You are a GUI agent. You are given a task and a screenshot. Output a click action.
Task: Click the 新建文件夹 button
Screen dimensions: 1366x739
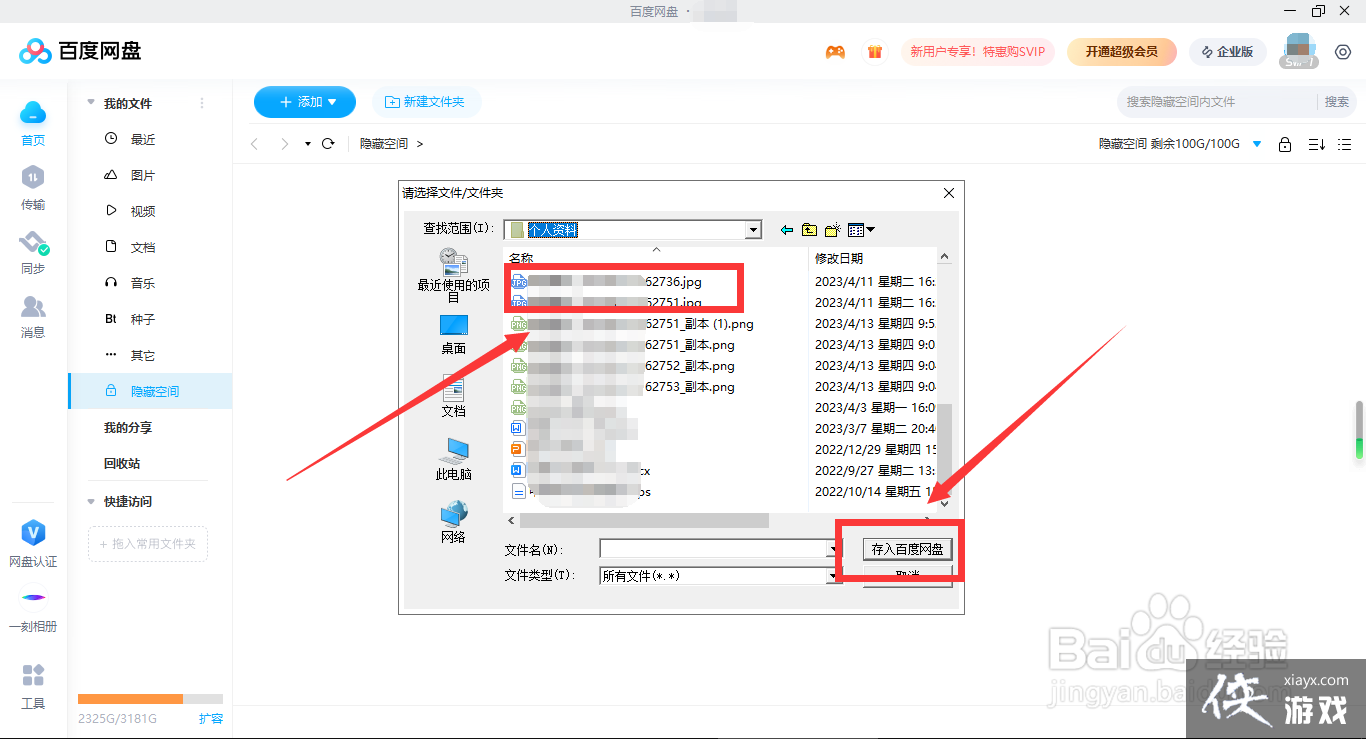(426, 102)
